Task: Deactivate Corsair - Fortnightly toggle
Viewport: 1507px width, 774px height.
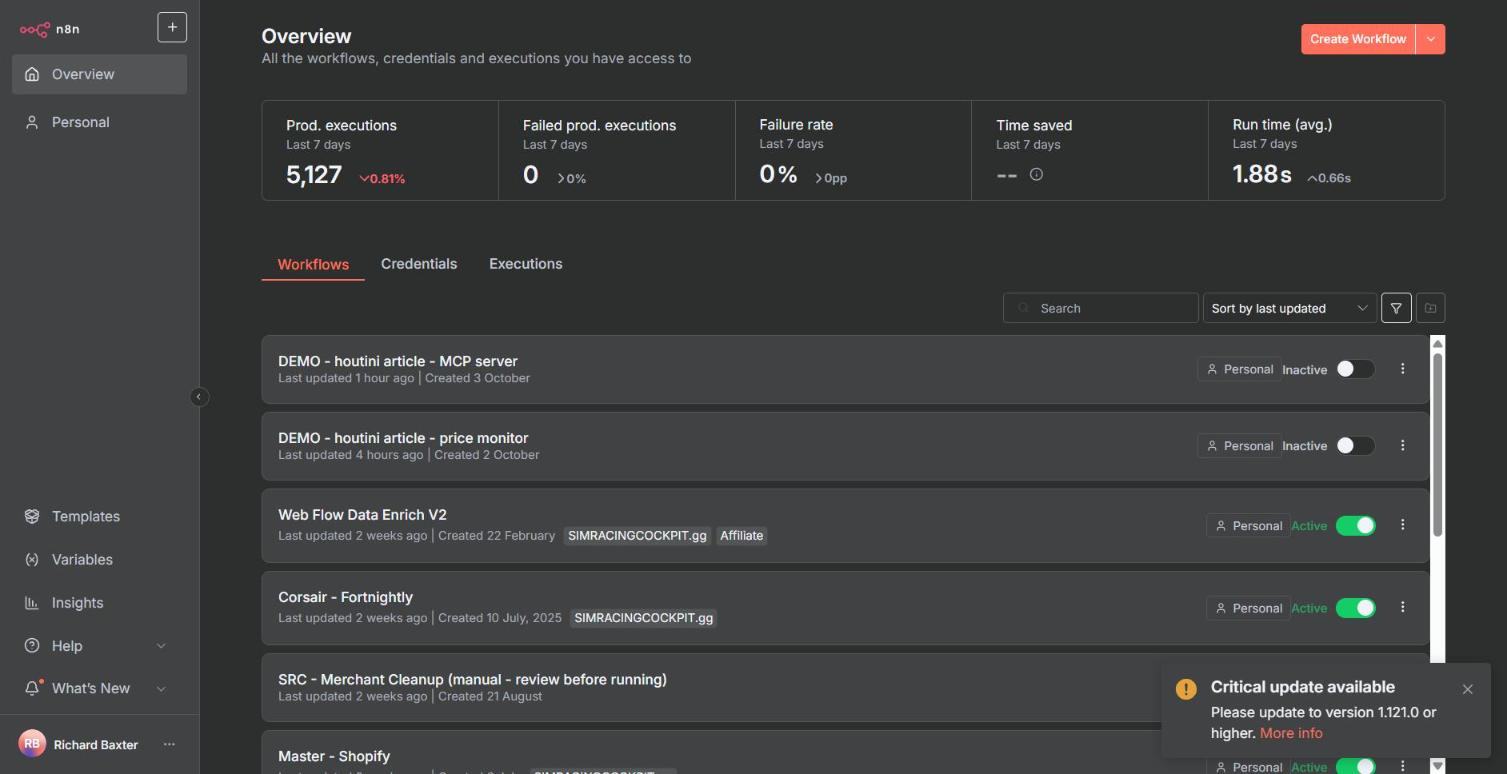Action: point(1355,608)
